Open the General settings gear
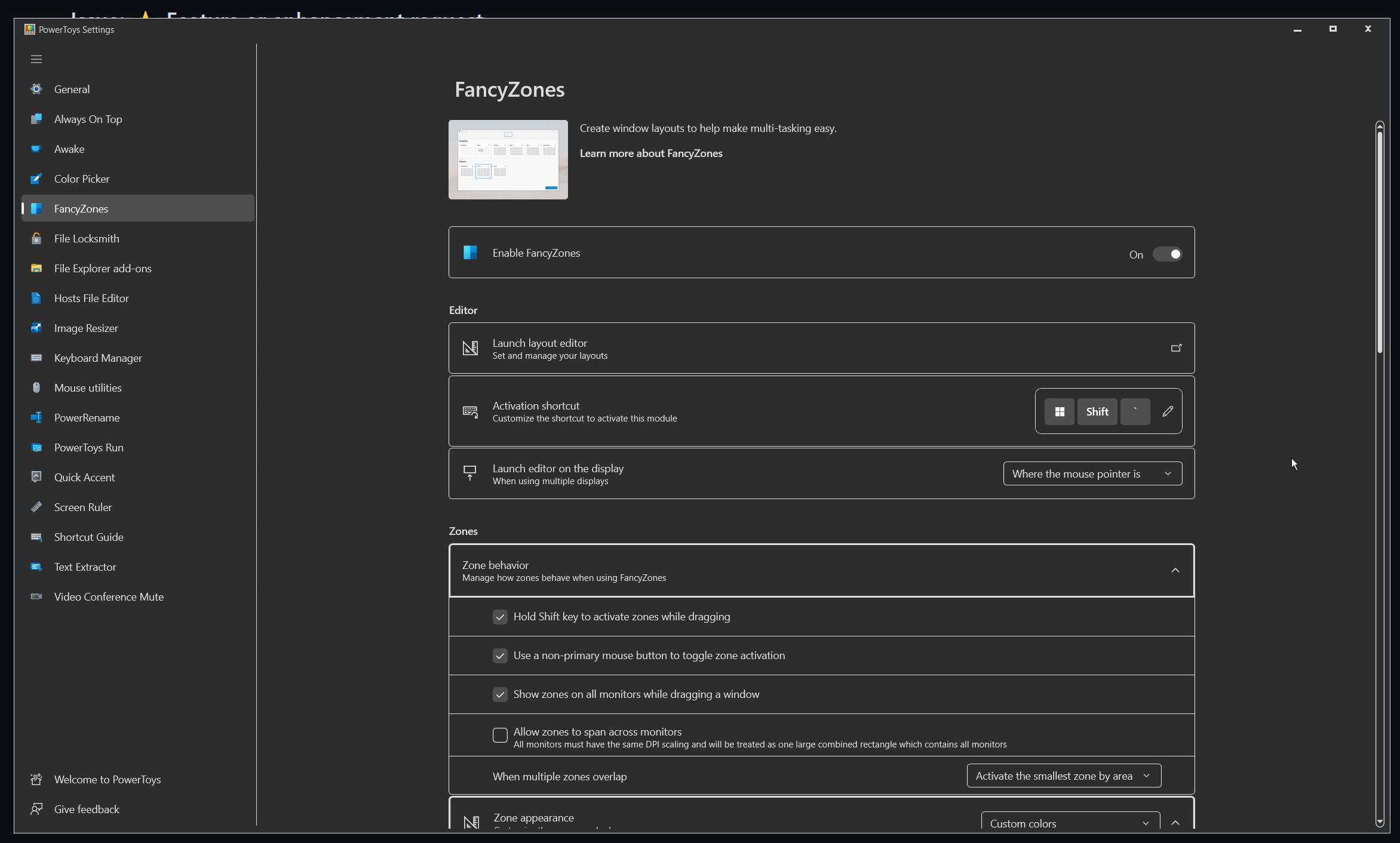The image size is (1400, 843). [x=36, y=89]
